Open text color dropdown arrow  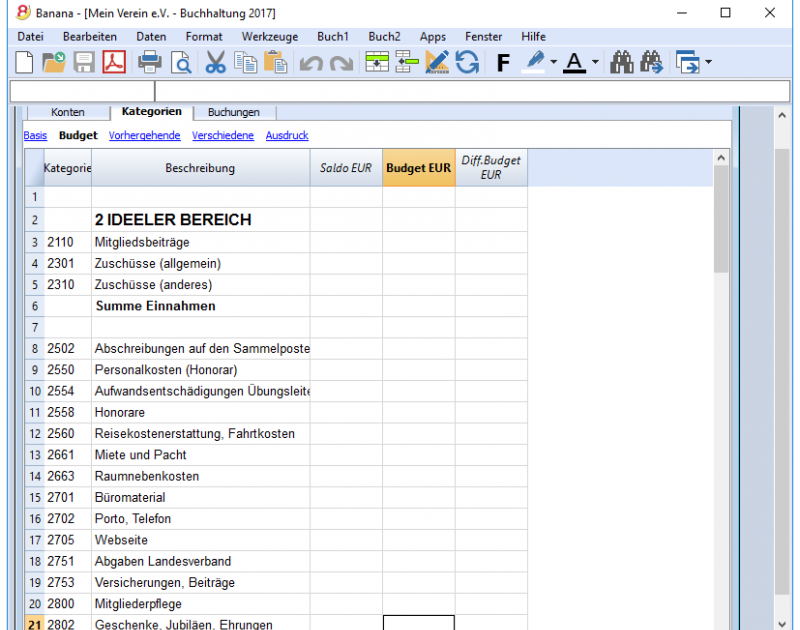pyautogui.click(x=595, y=62)
